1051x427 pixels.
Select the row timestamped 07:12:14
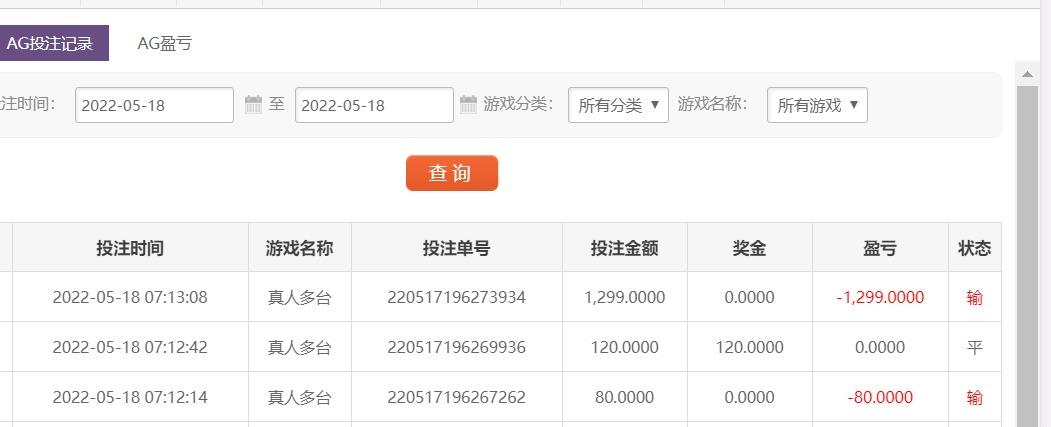pos(501,397)
